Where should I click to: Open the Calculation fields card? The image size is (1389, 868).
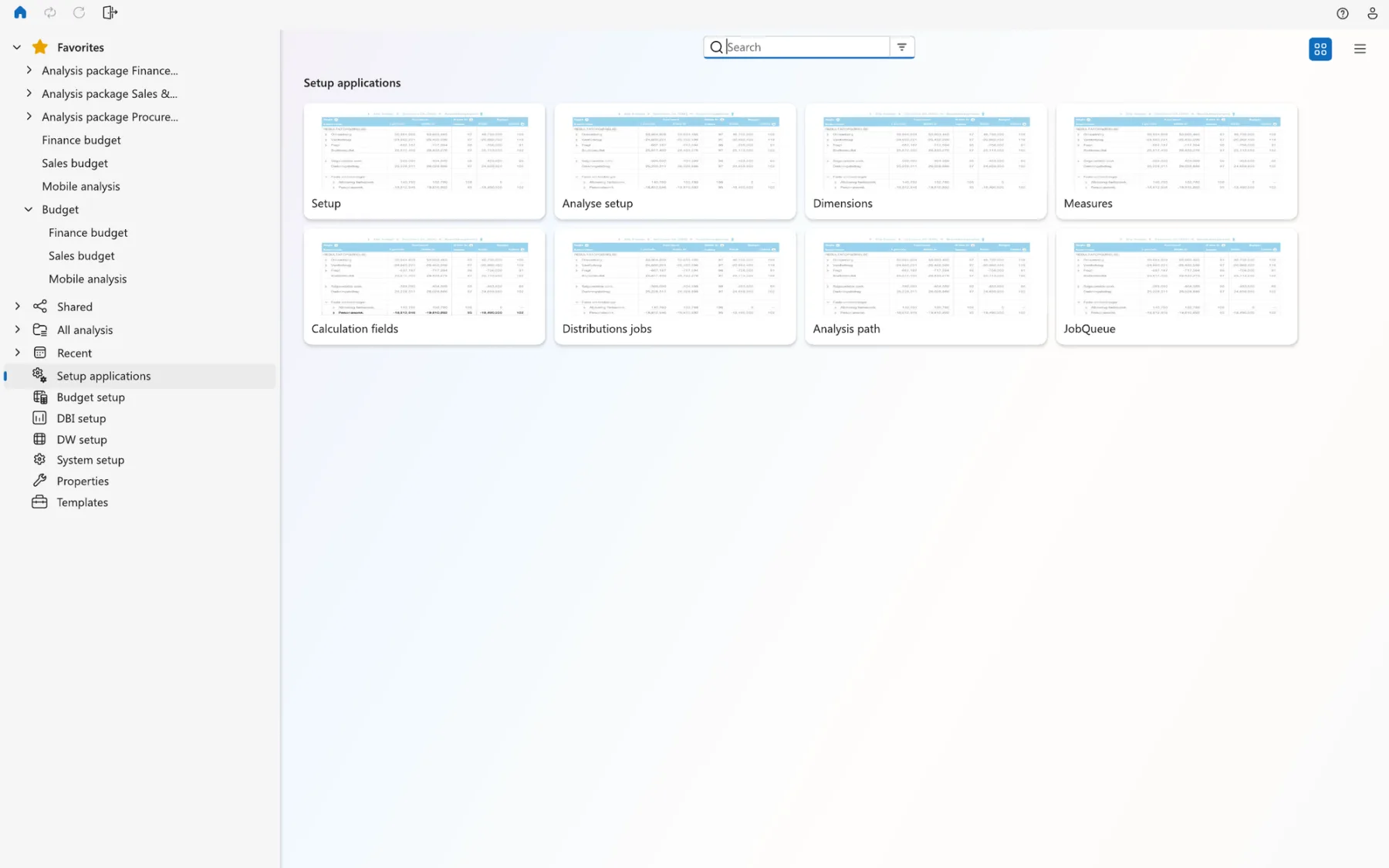pos(424,287)
